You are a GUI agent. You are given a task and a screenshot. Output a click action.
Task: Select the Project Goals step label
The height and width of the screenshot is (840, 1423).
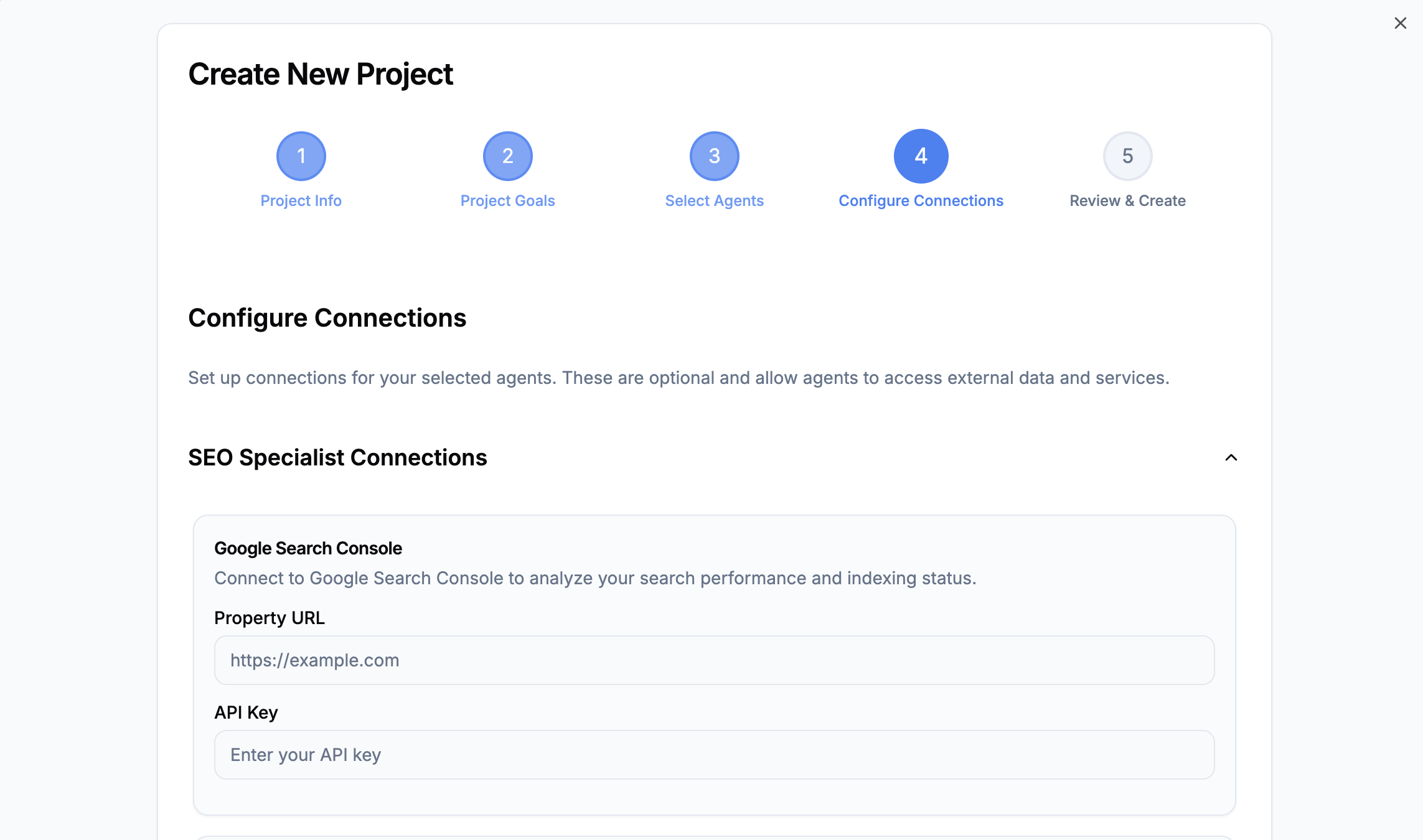(507, 200)
